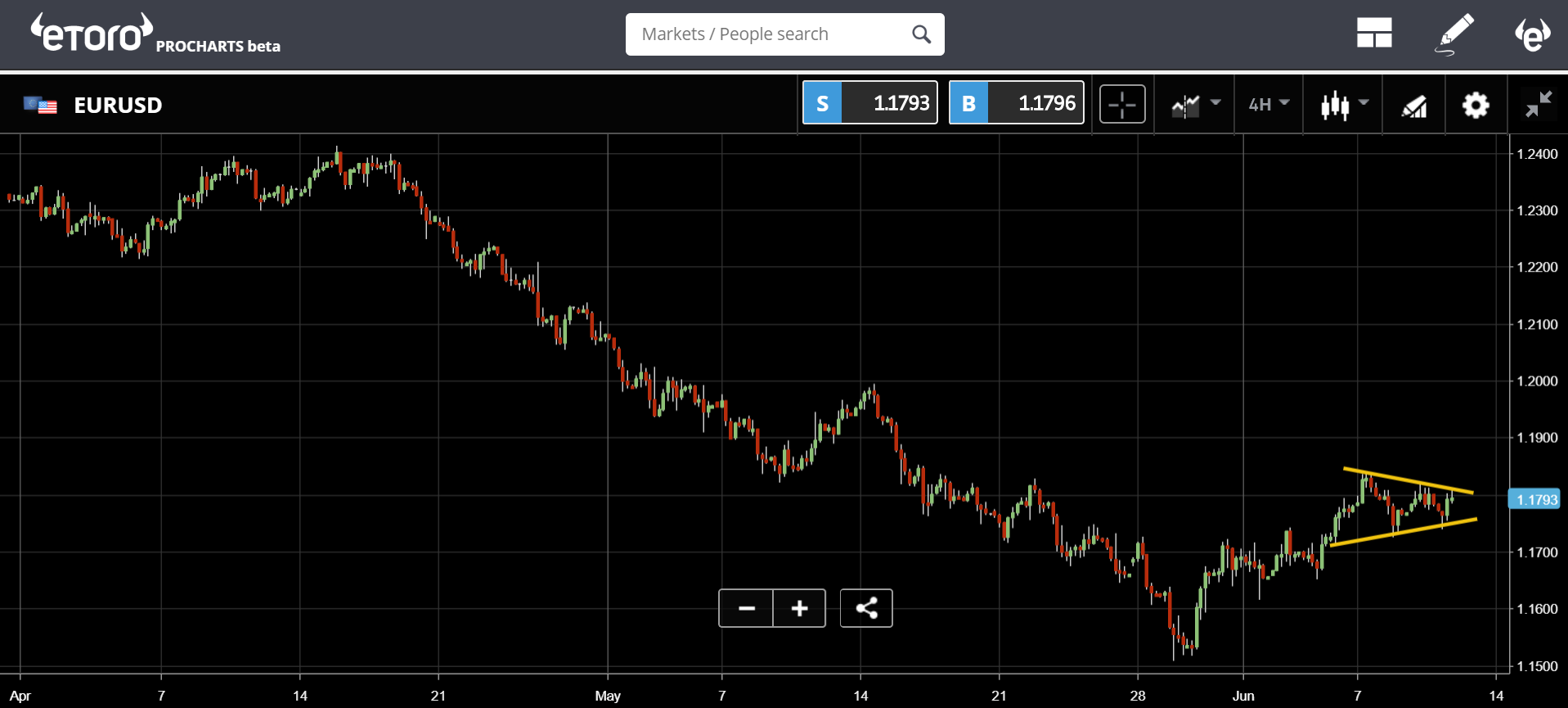Click the Buy 1.1796 button
The width and height of the screenshot is (1568, 708).
point(1016,102)
